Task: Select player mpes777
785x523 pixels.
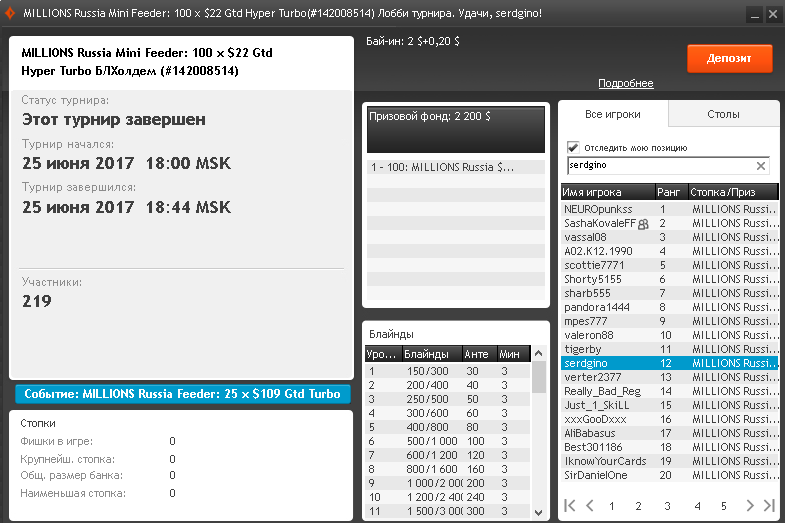Action: 670,321
